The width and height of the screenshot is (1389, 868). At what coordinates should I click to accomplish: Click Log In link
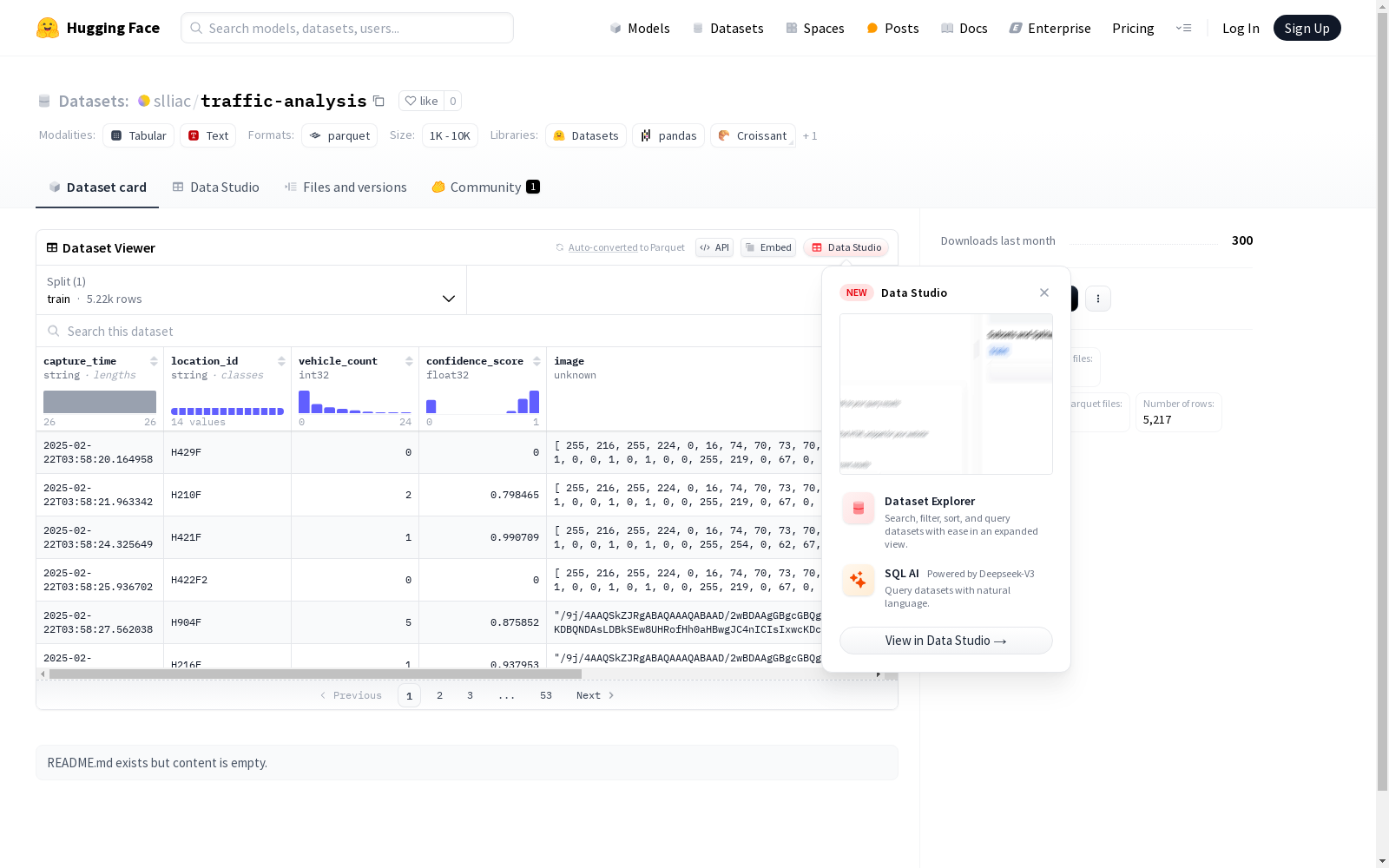pos(1241,28)
